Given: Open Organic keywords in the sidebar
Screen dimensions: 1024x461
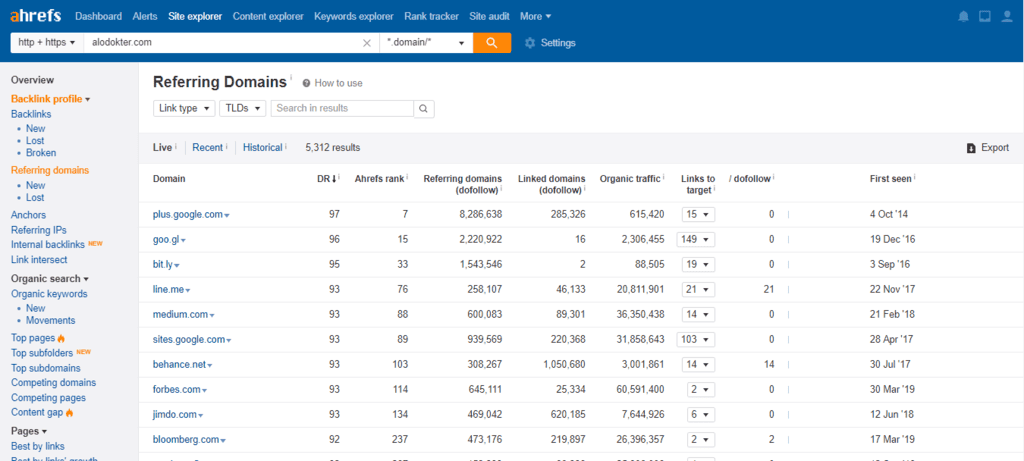Looking at the screenshot, I should click(x=49, y=294).
